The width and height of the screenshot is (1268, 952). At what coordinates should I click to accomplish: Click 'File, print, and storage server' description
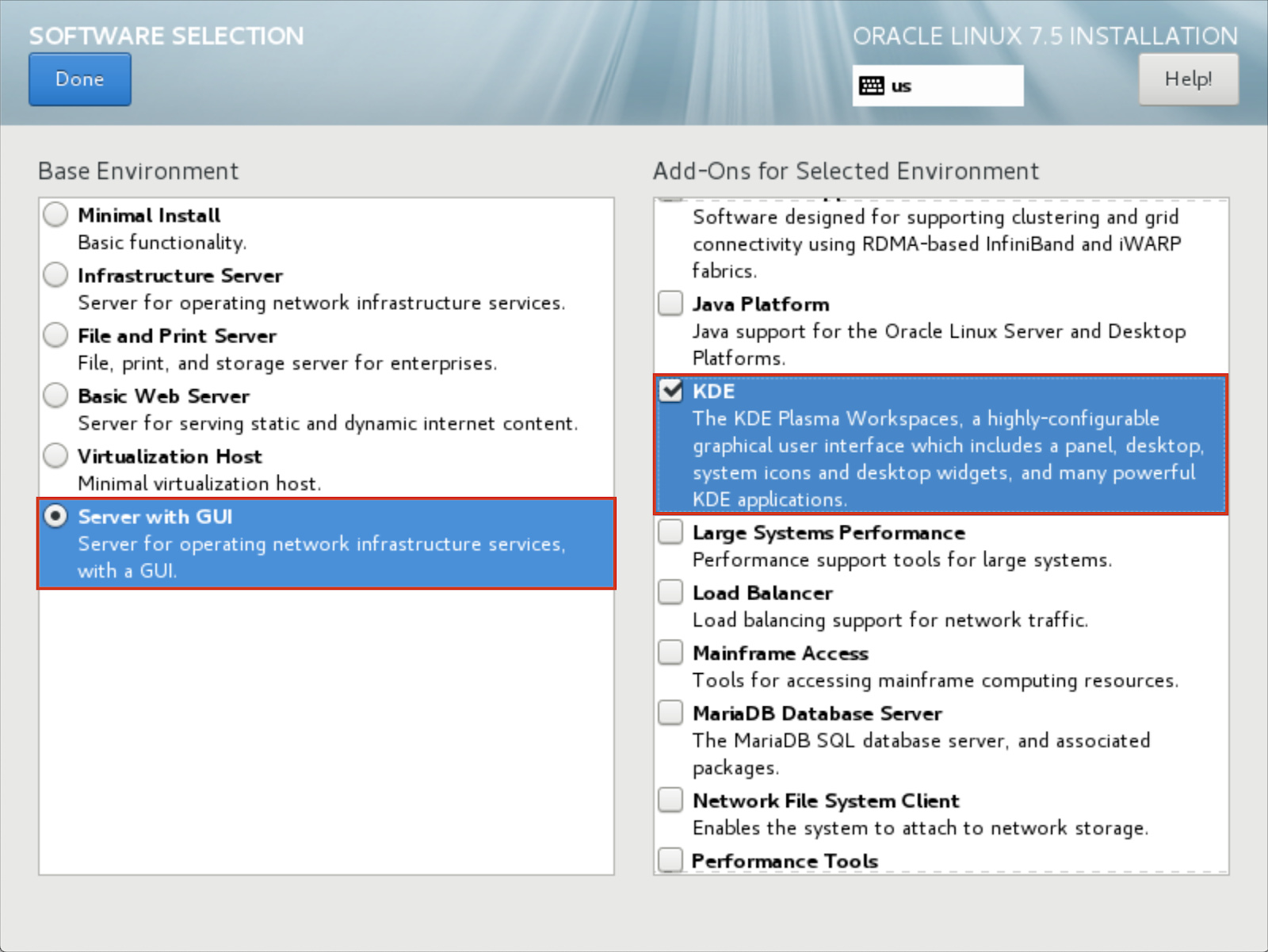(287, 363)
